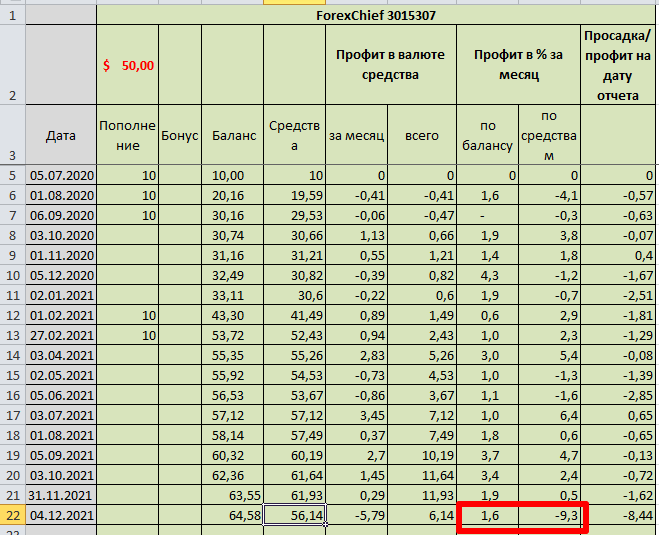Screen dimensions: 659x535
Task: Click date cell 03.04.2021
Action: (x=61, y=355)
